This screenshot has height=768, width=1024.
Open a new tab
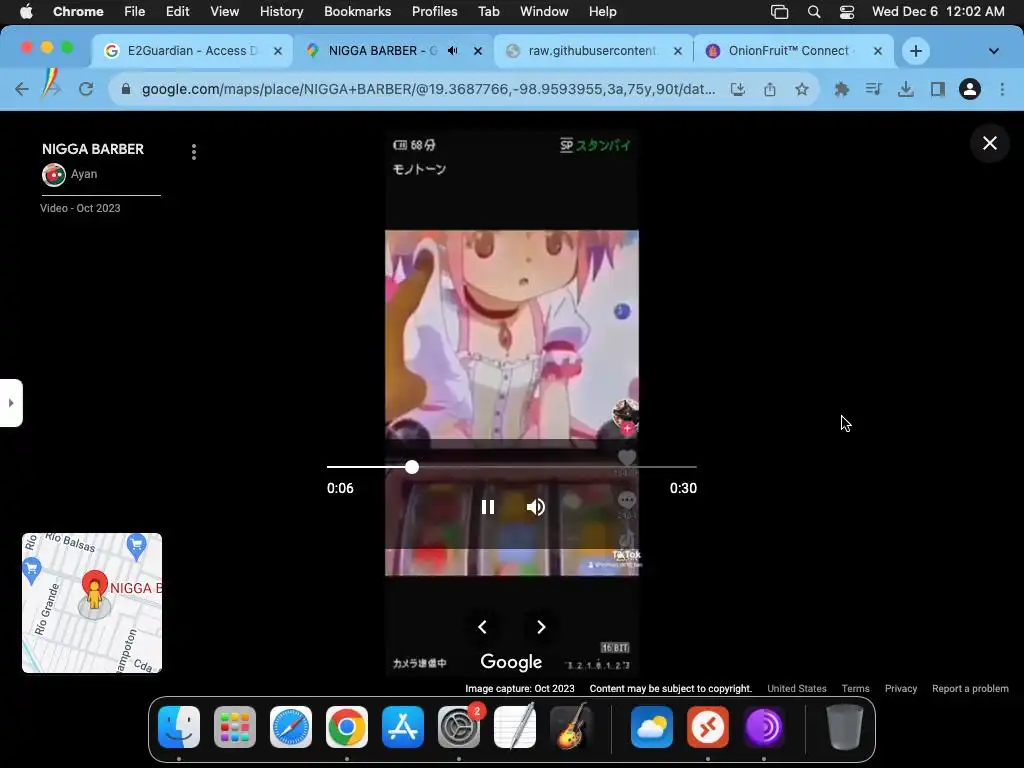(x=916, y=51)
